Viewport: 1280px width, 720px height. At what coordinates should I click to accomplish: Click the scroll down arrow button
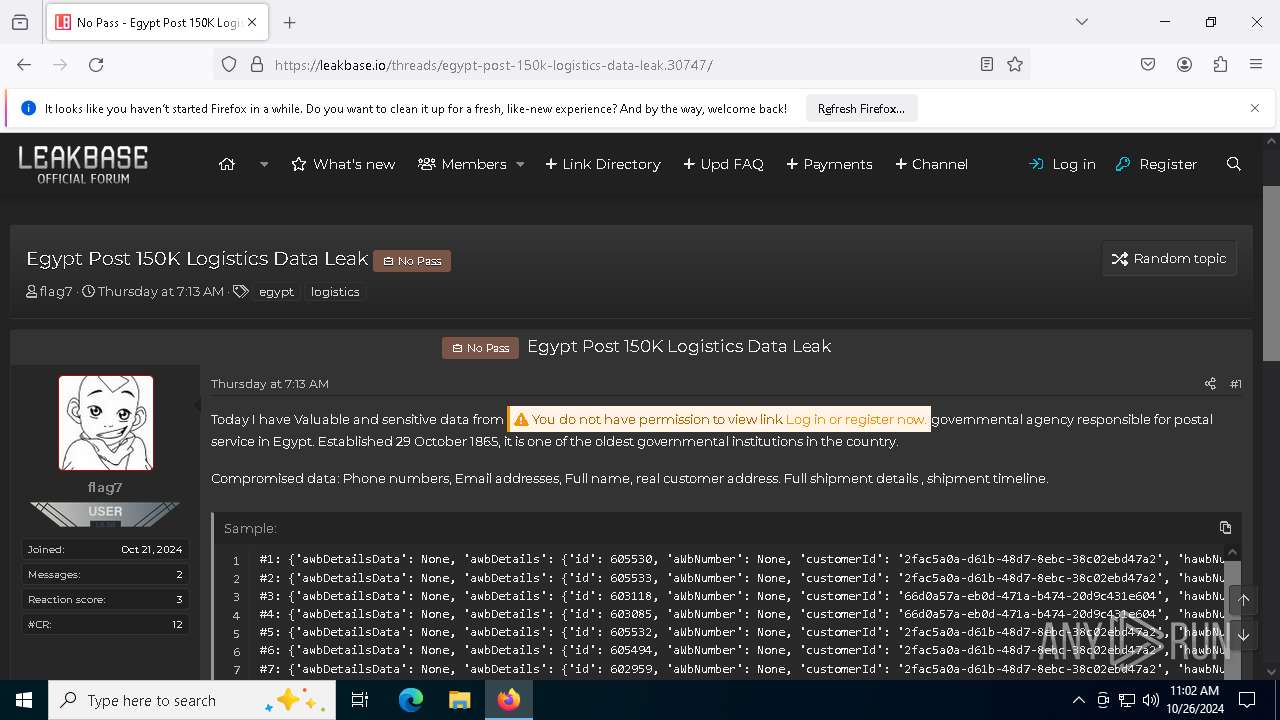coord(1244,635)
